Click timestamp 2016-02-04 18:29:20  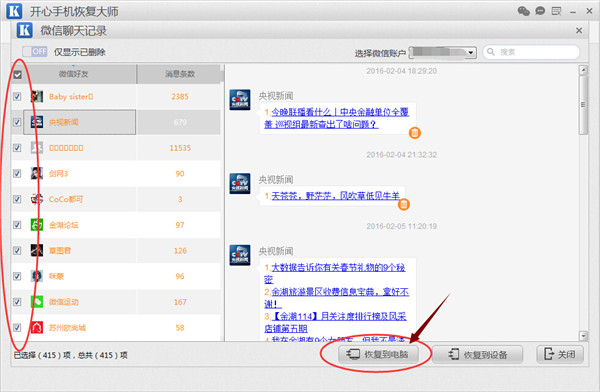click(x=401, y=71)
